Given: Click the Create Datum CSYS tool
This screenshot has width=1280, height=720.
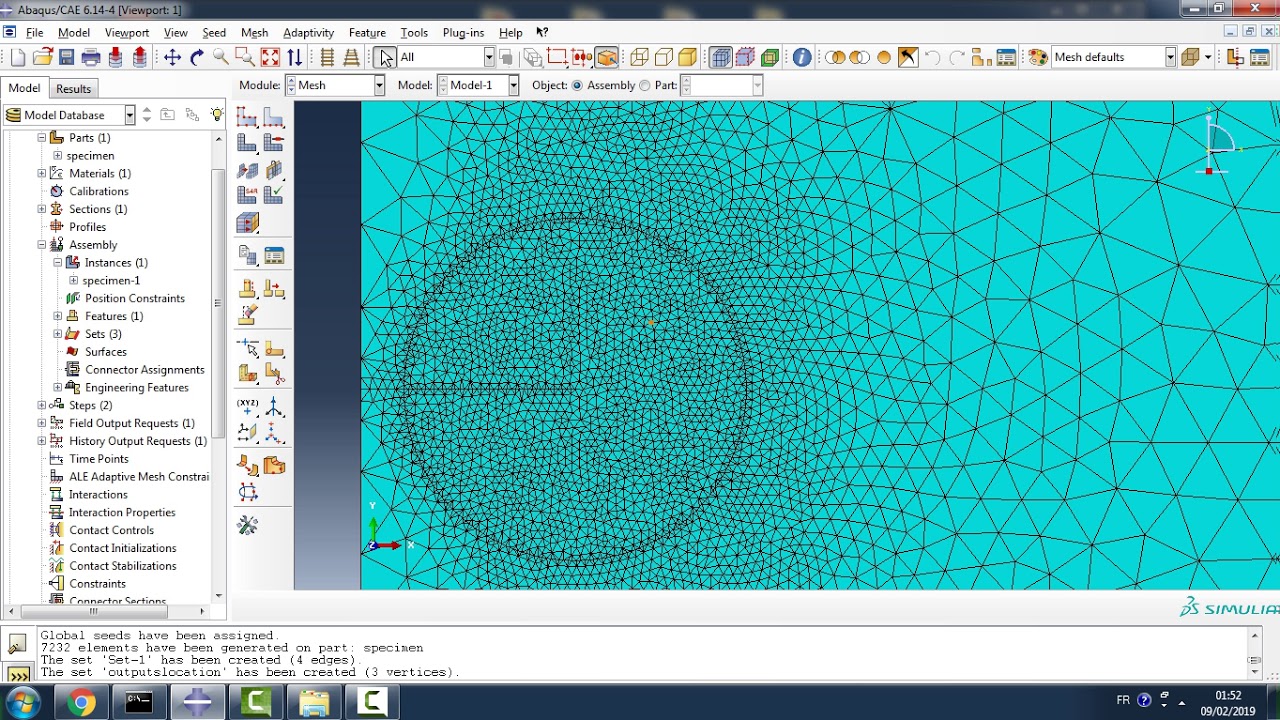Looking at the screenshot, I should tap(273, 408).
